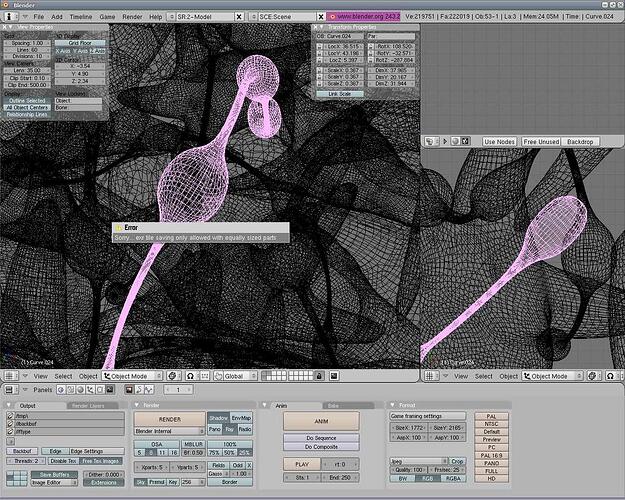The width and height of the screenshot is (625, 500).
Task: Click the folder icon beside //backbuf path
Action: [10, 424]
